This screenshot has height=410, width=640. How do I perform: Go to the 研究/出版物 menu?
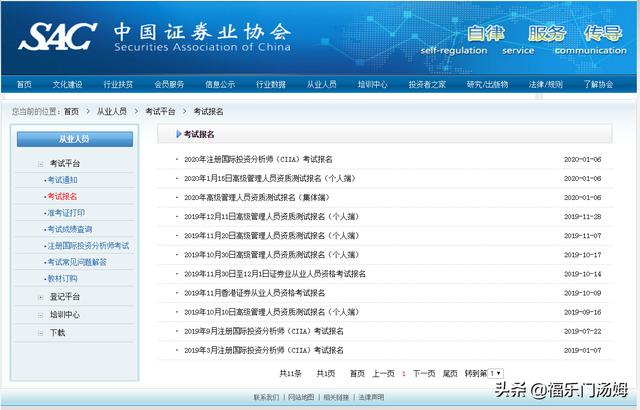click(x=487, y=84)
